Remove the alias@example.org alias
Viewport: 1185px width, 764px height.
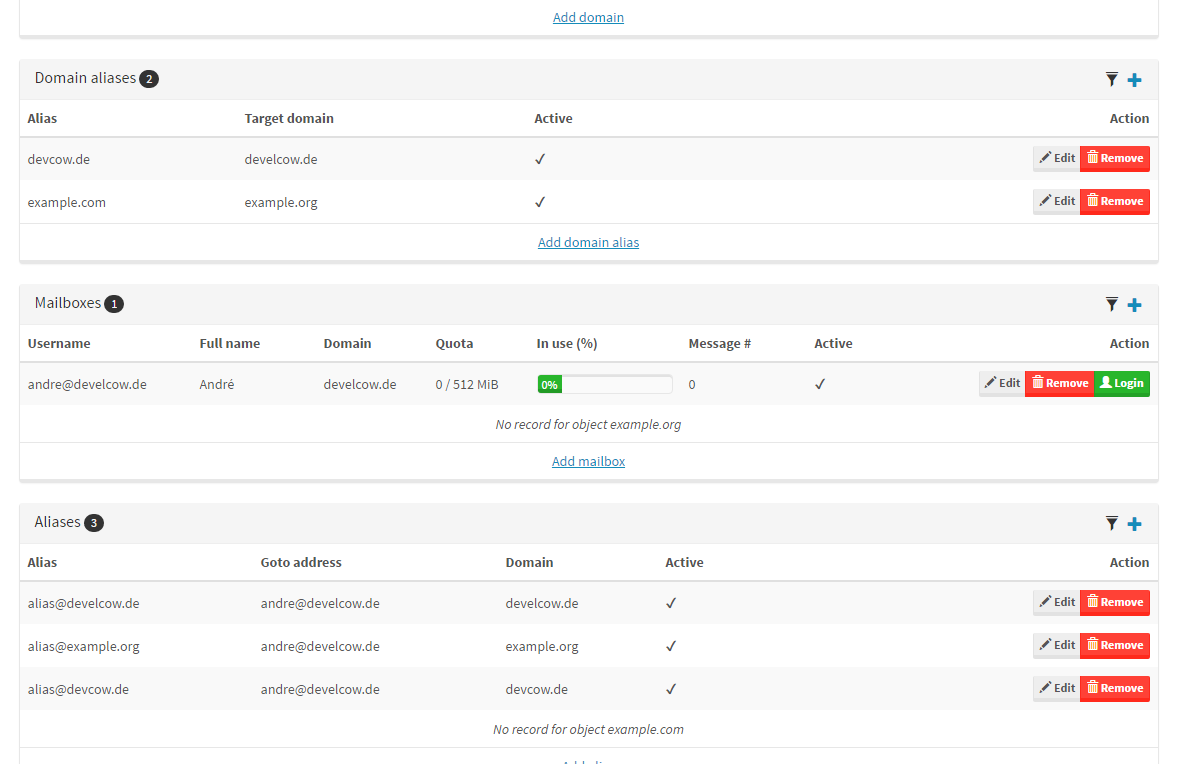point(1114,645)
